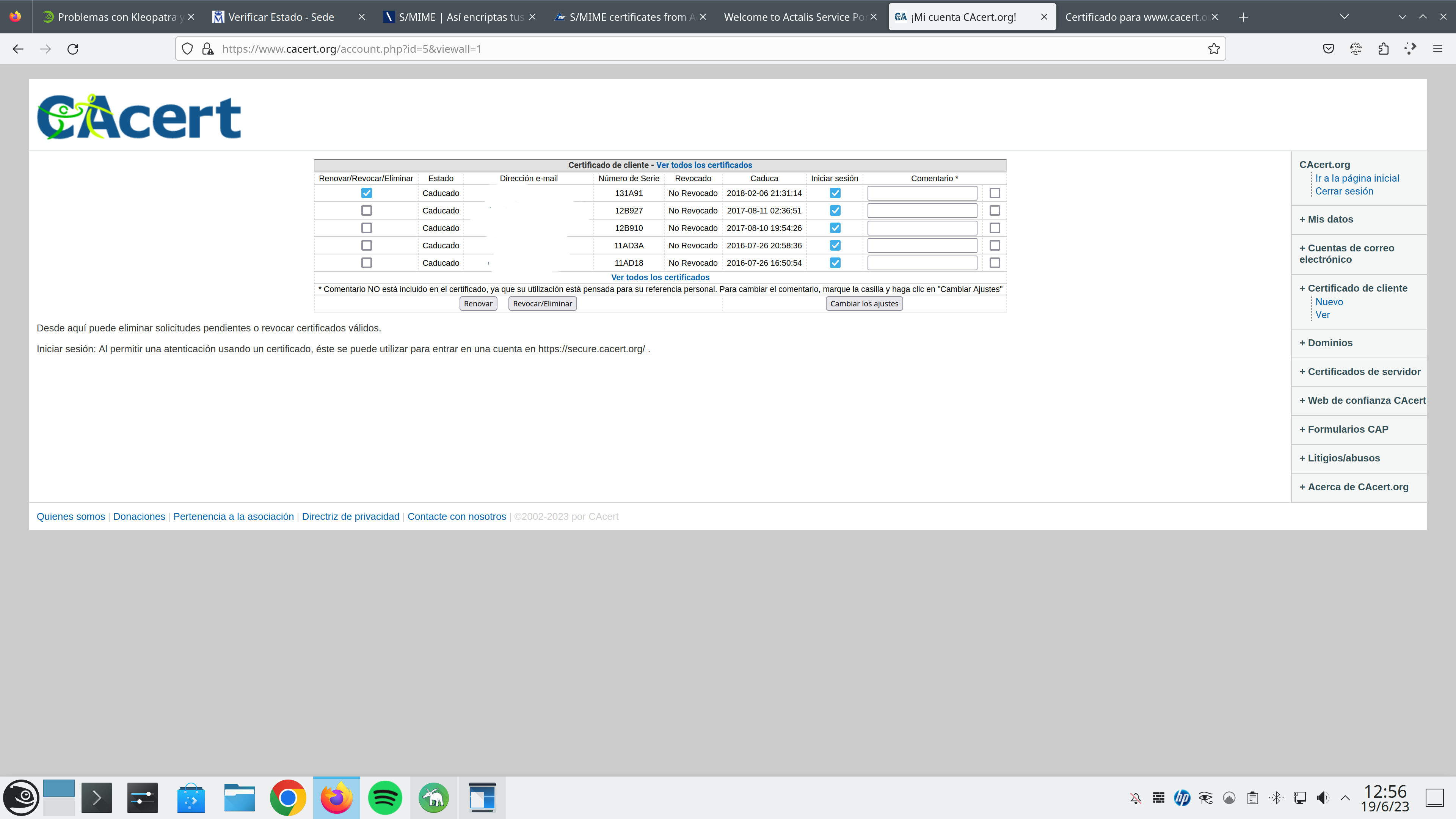This screenshot has width=1456, height=819.
Task: Bookmark this page using the star icon
Action: [1213, 49]
